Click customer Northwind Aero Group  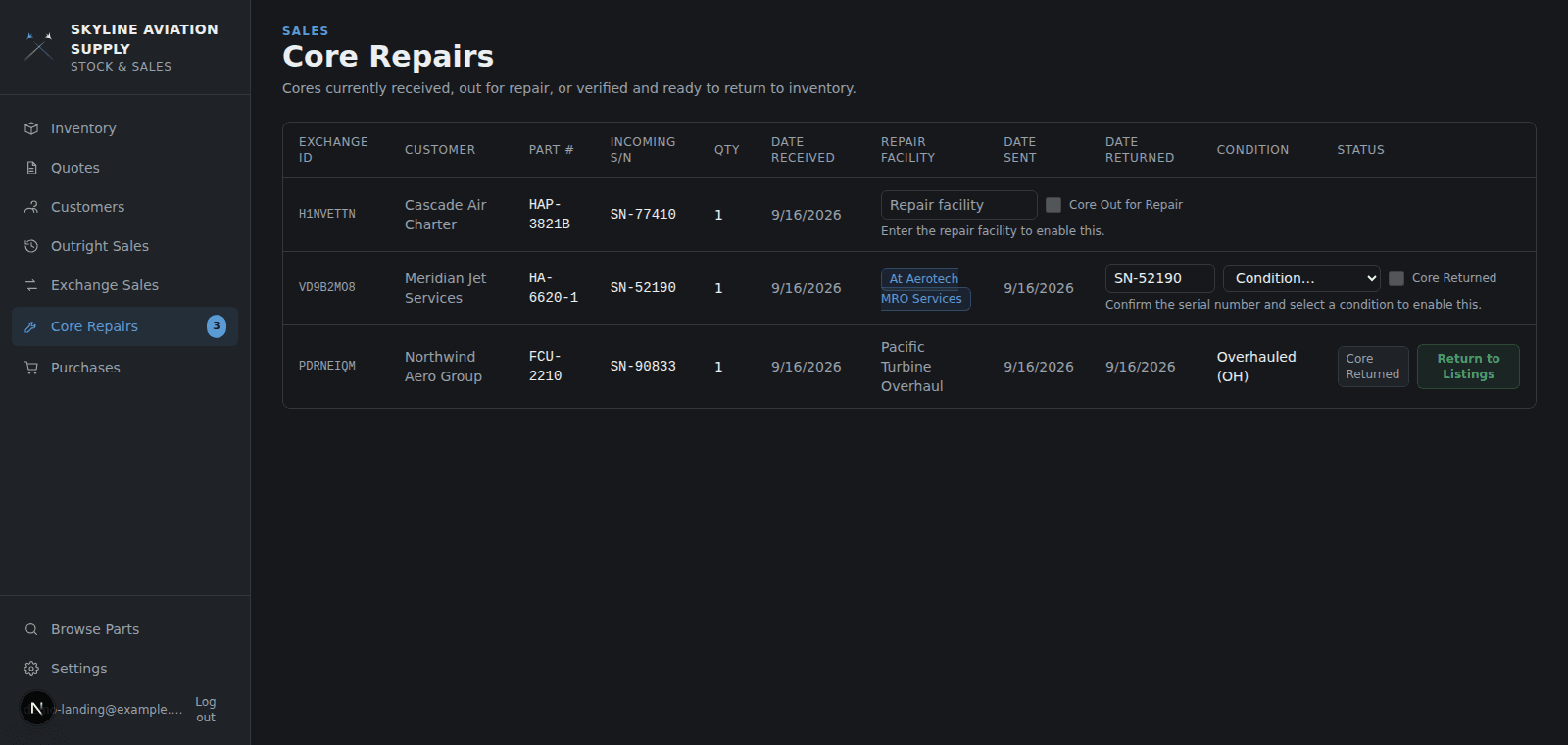[443, 367]
